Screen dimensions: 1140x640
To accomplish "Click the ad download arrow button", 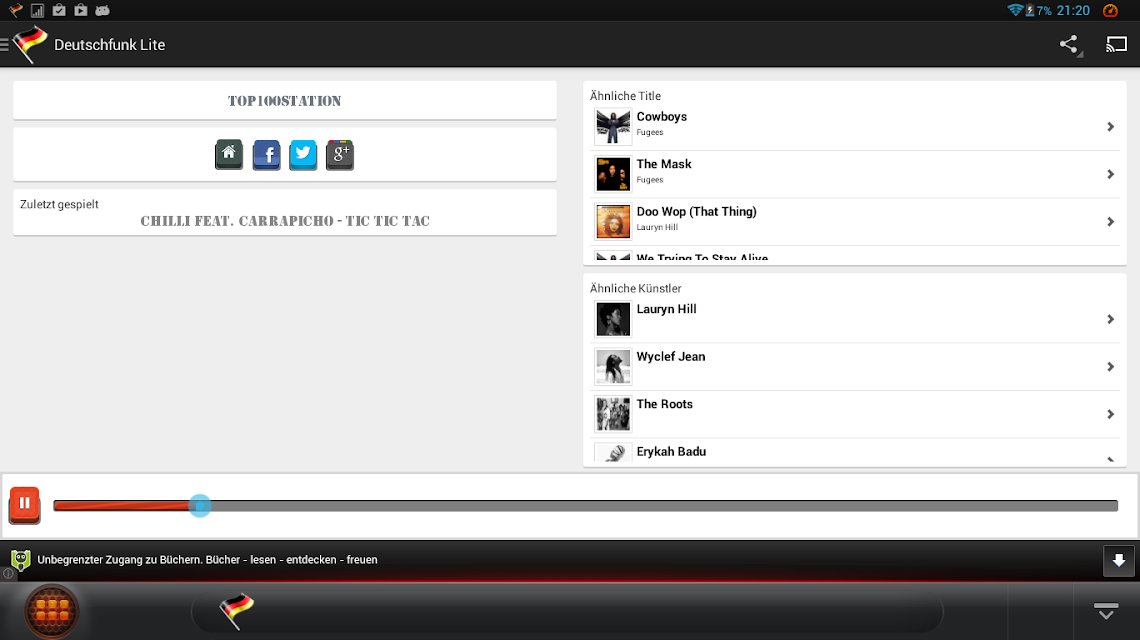I will [x=1118, y=561].
